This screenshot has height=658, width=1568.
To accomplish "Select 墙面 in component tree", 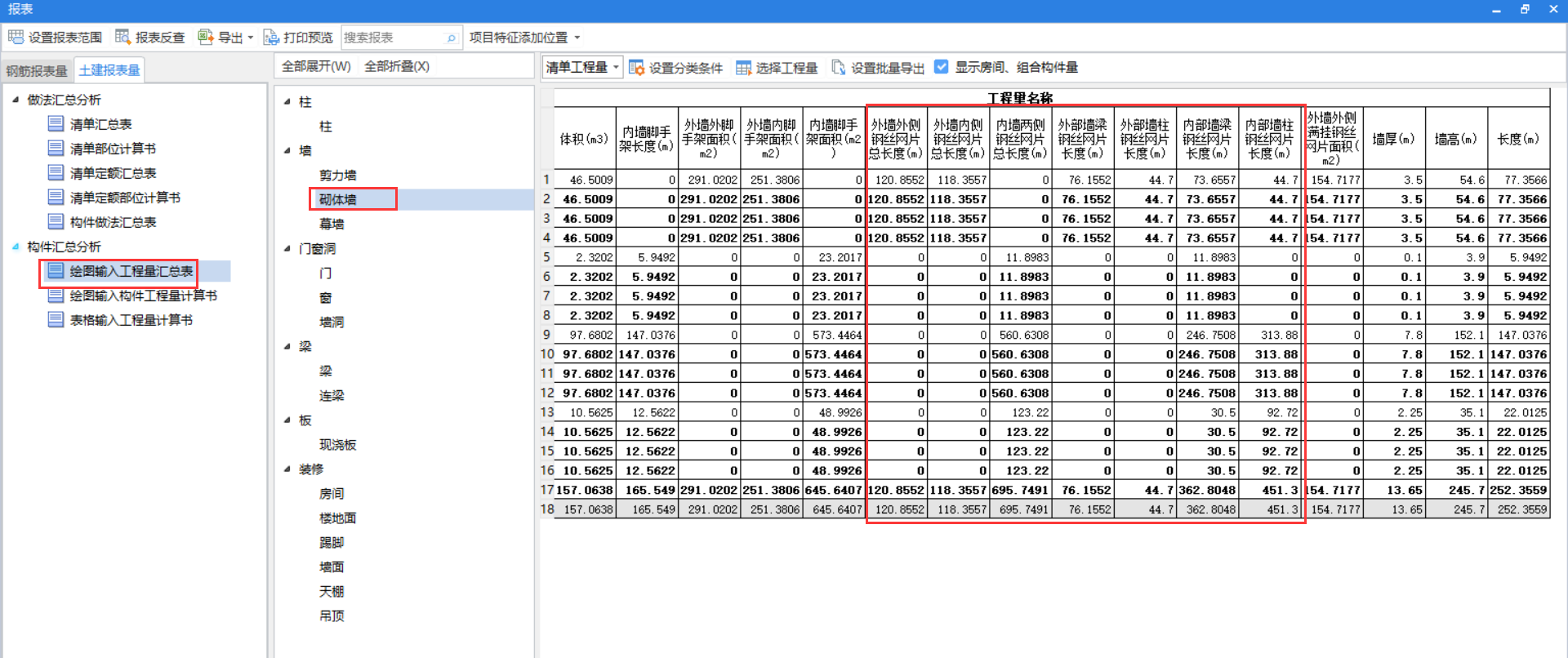I will (x=332, y=567).
